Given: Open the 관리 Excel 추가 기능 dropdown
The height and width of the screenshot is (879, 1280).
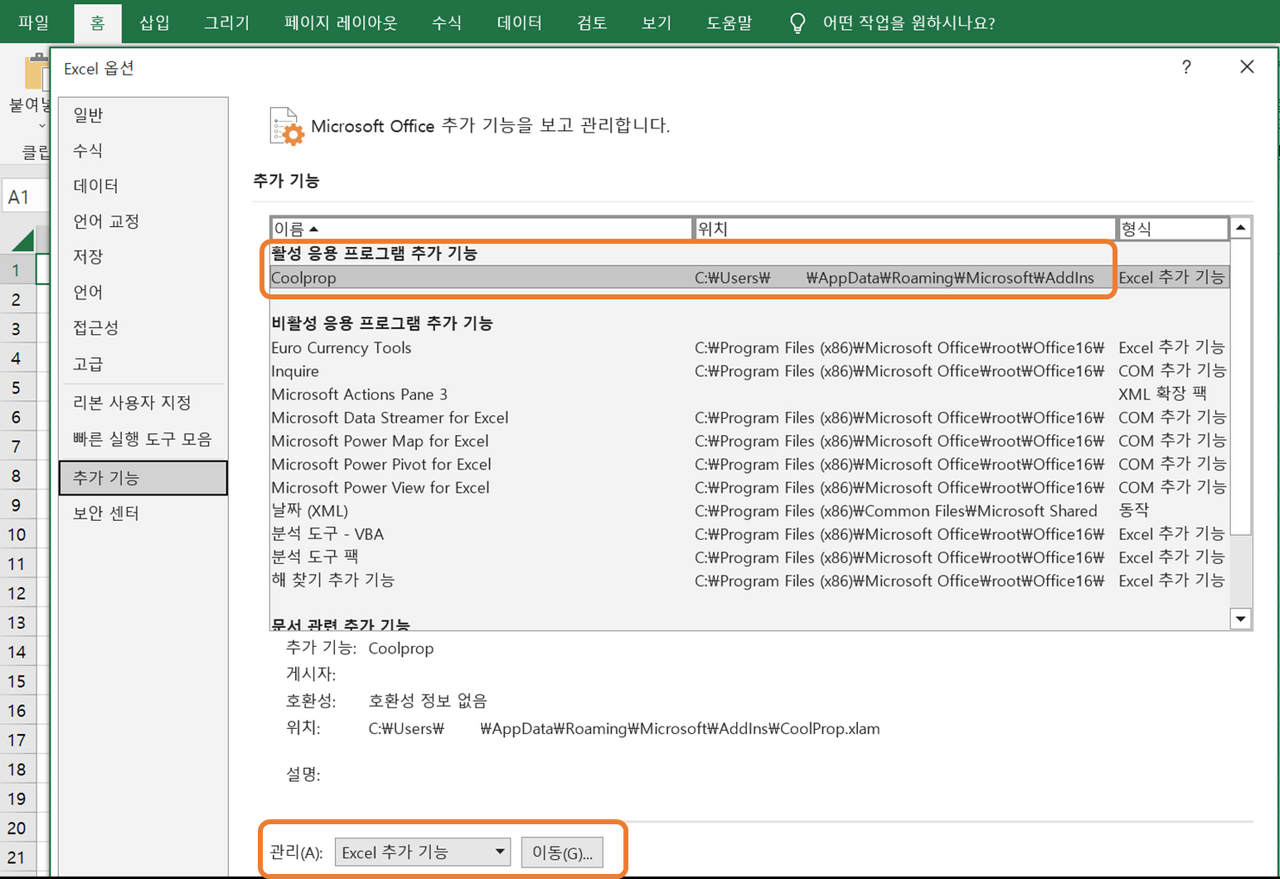Looking at the screenshot, I should pyautogui.click(x=422, y=852).
